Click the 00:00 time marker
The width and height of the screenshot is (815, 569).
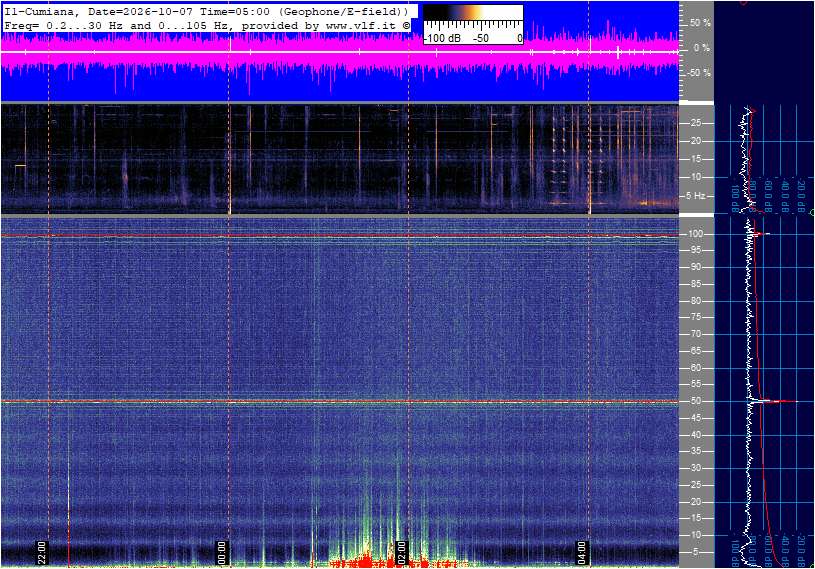pyautogui.click(x=221, y=553)
